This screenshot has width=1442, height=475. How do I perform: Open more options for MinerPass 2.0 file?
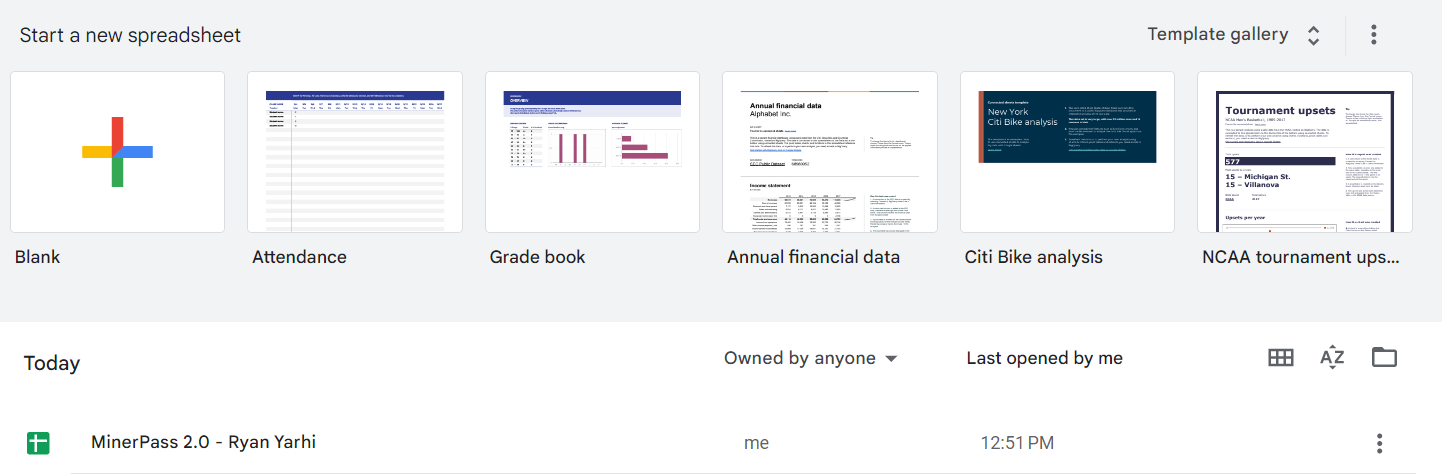pos(1380,443)
